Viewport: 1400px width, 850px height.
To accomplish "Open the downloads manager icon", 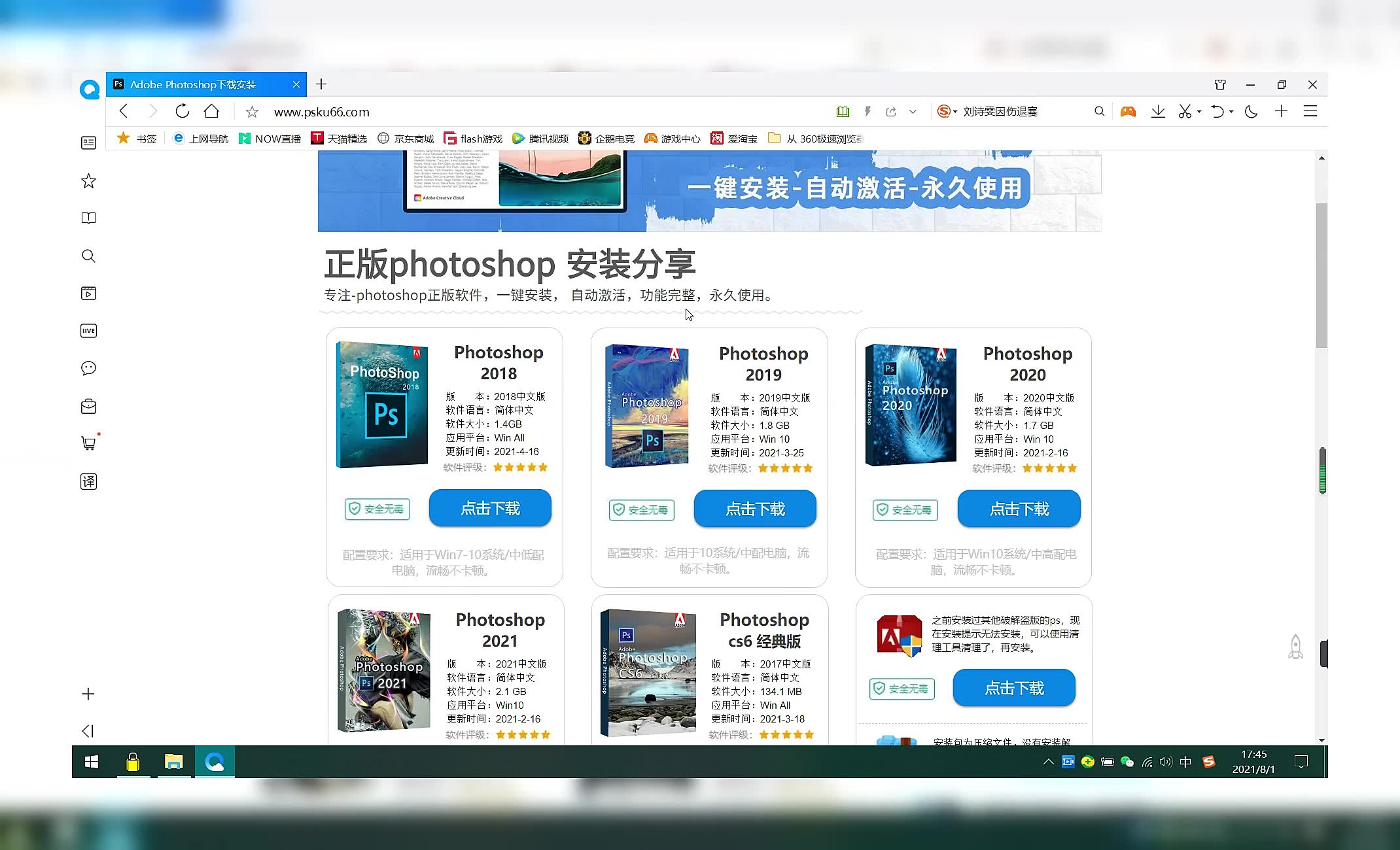I will 1158,111.
